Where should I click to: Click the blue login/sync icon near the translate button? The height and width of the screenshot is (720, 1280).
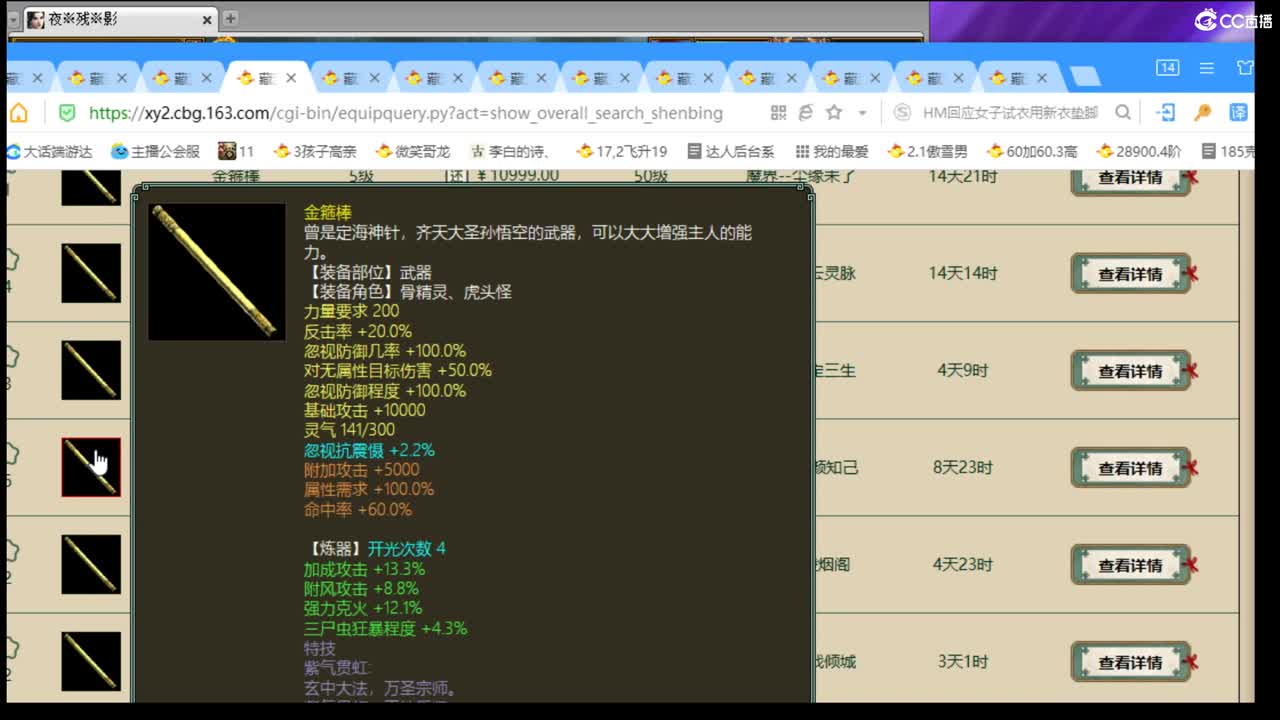coord(1166,113)
